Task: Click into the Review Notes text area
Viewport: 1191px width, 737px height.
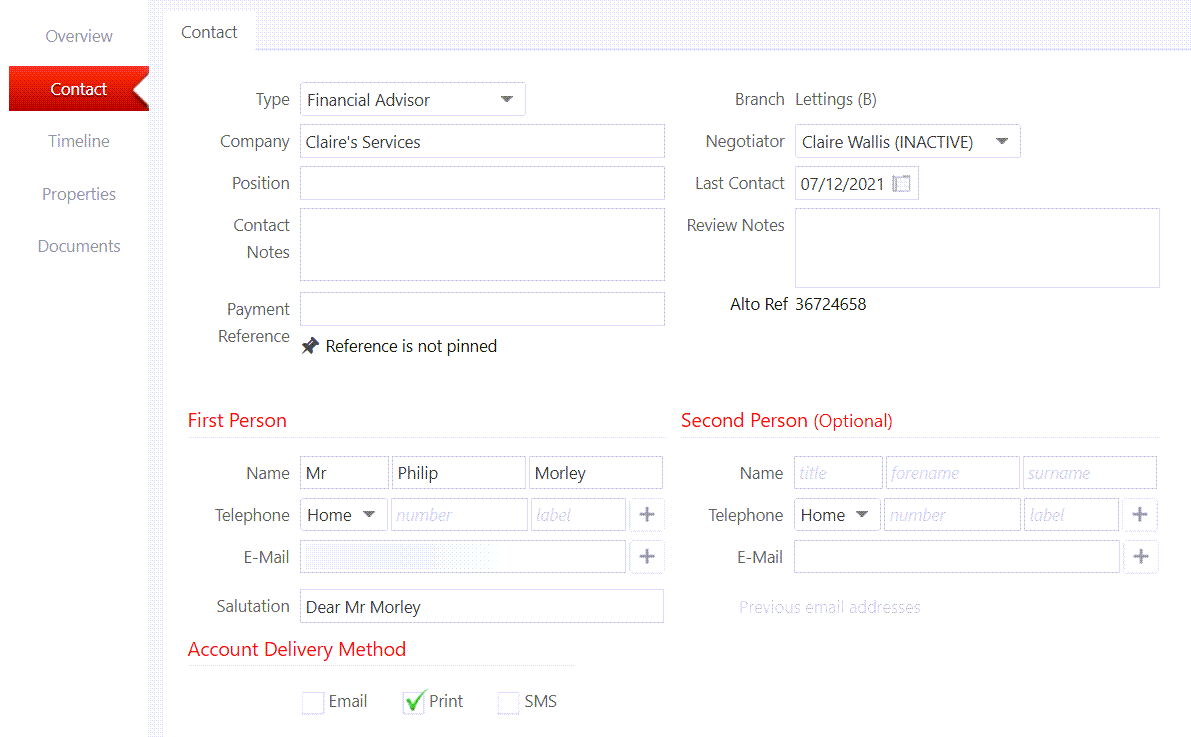Action: 977,248
